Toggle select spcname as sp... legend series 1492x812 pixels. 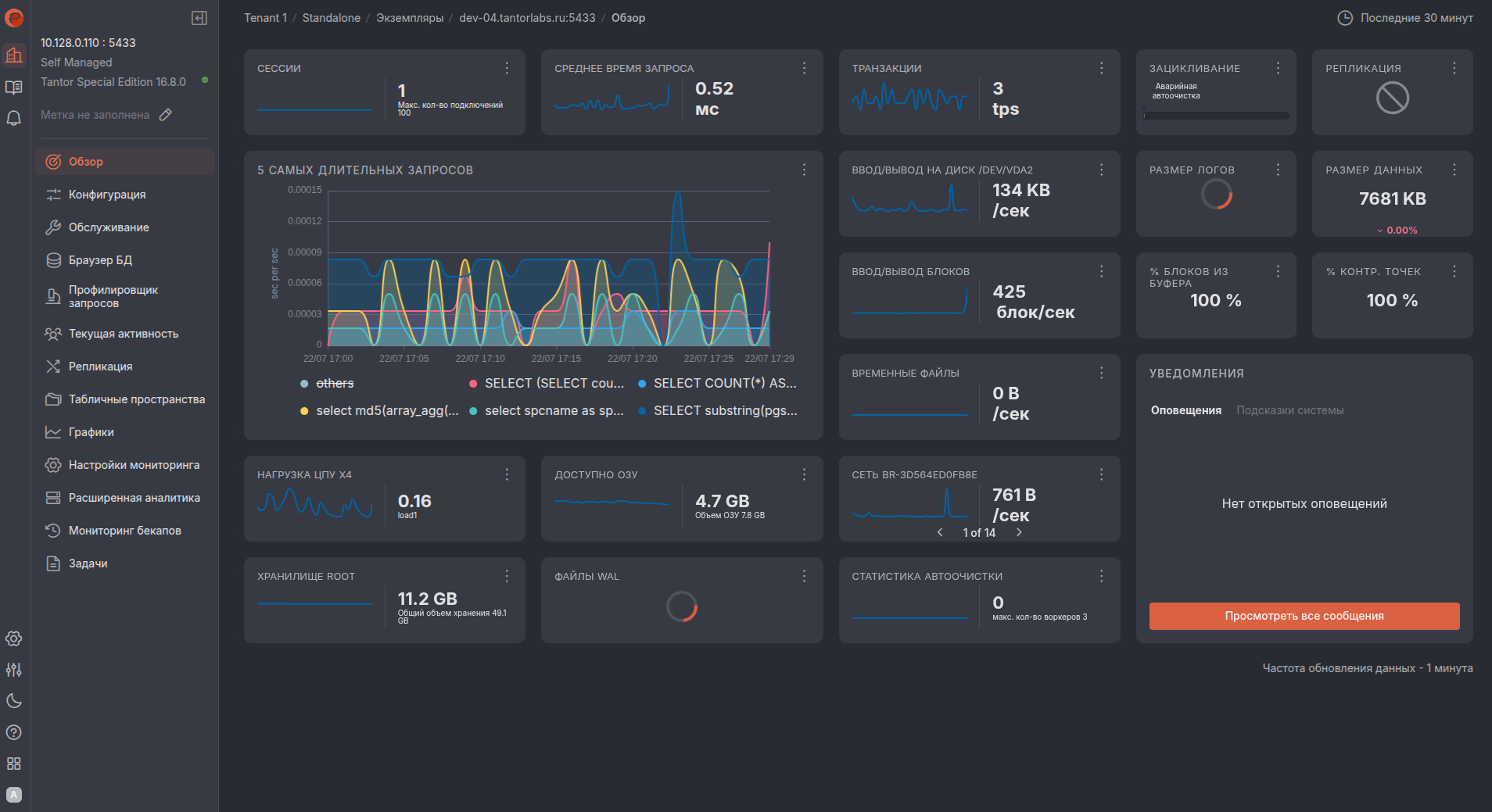click(x=547, y=411)
